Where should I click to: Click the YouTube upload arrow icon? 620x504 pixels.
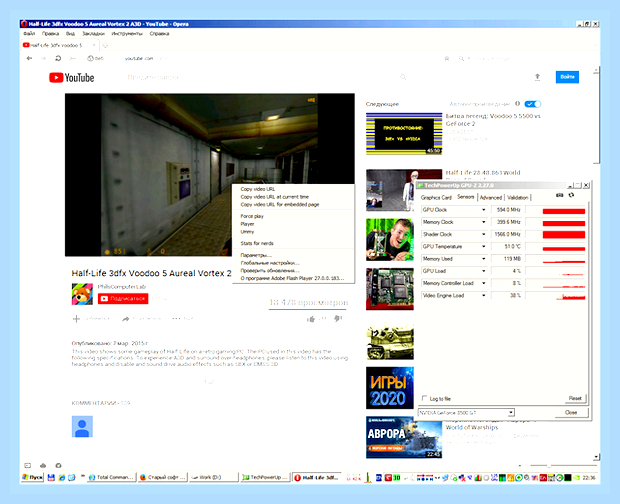(537, 77)
